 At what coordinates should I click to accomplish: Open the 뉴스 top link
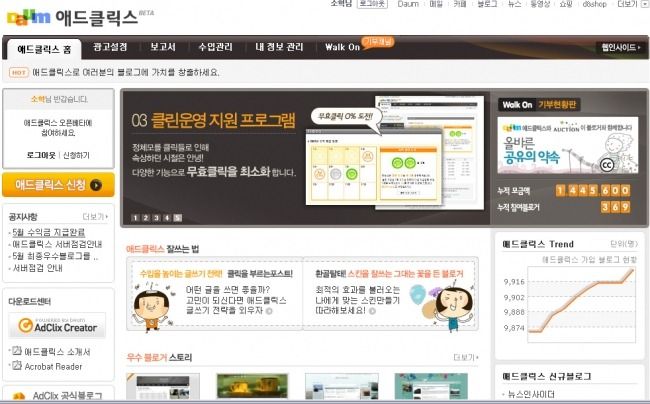coord(514,4)
